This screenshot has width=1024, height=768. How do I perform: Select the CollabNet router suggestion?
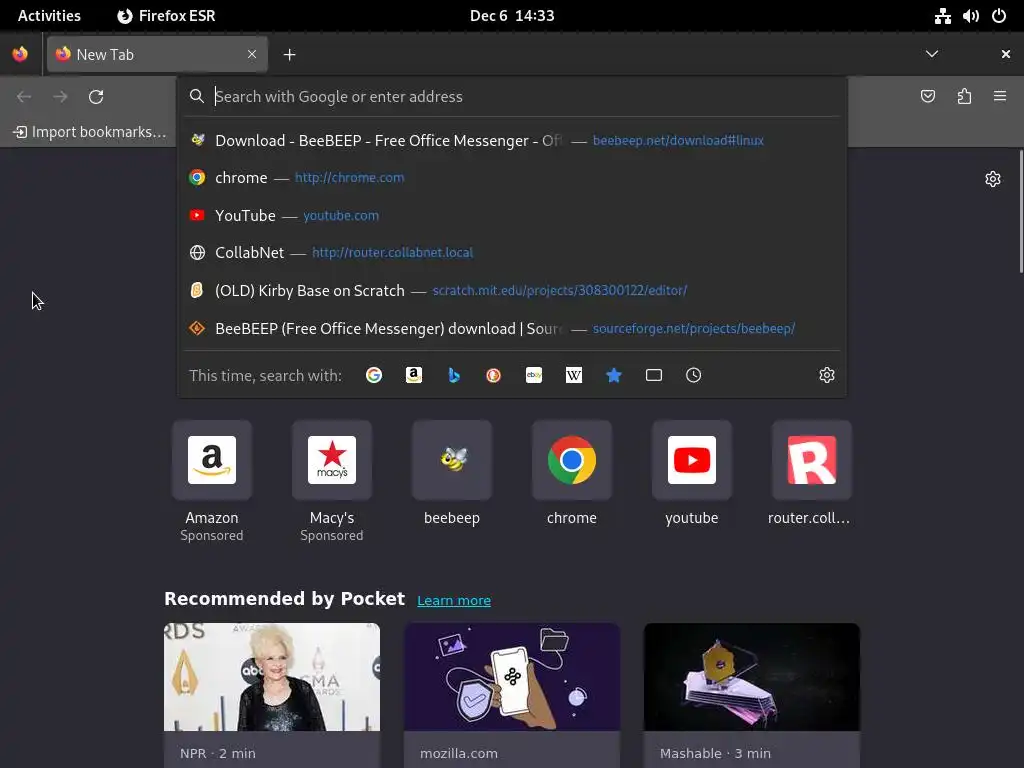point(512,253)
